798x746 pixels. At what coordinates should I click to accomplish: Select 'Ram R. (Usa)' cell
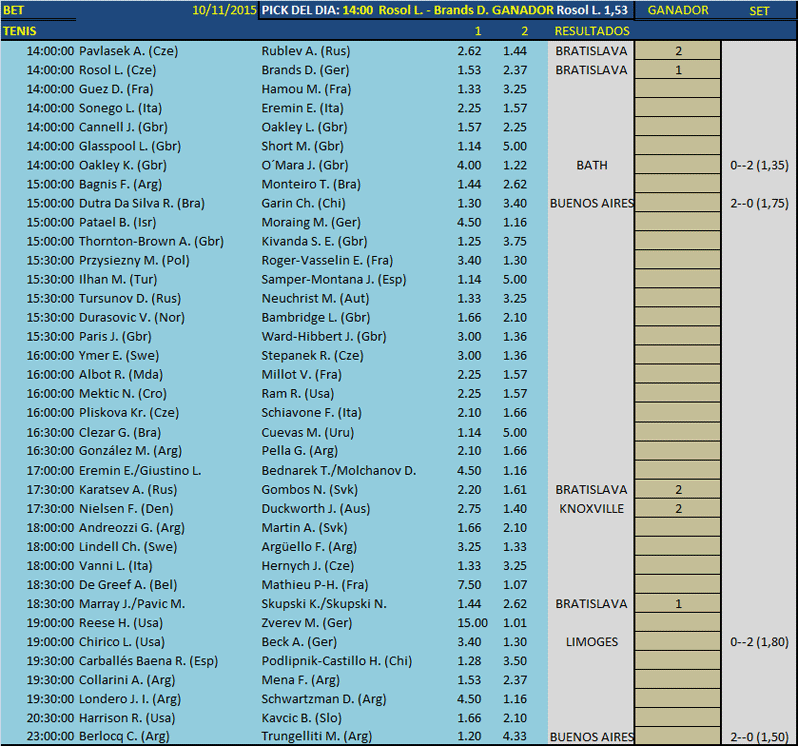click(298, 394)
